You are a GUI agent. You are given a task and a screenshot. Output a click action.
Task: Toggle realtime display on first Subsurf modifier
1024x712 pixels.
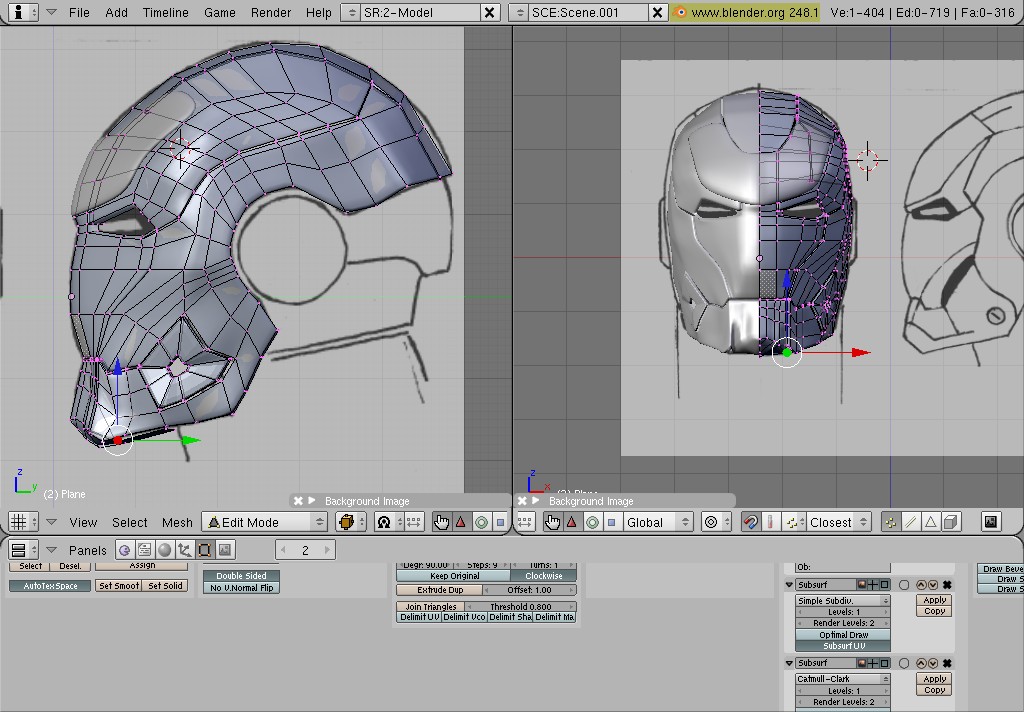[873, 585]
